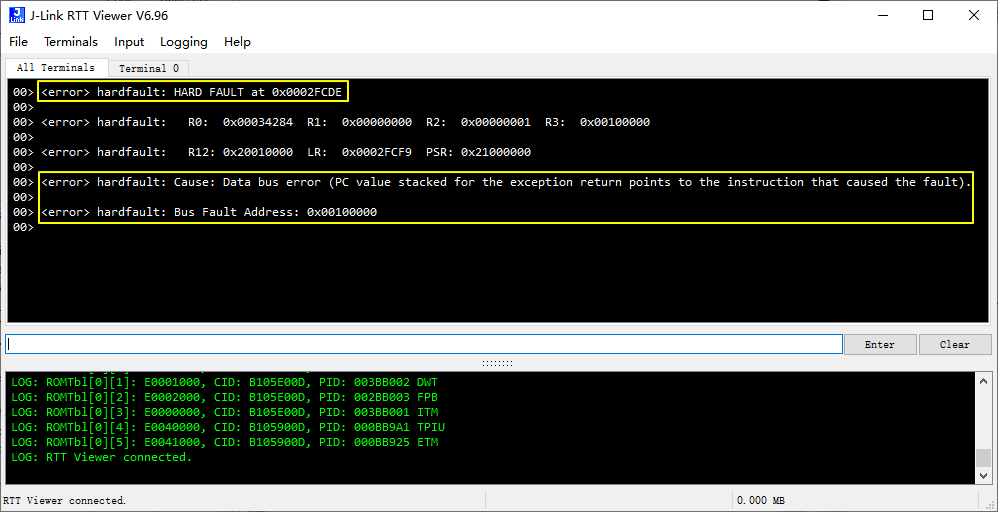
Task: Click the R12: 0x20010000 register line
Action: 286,152
